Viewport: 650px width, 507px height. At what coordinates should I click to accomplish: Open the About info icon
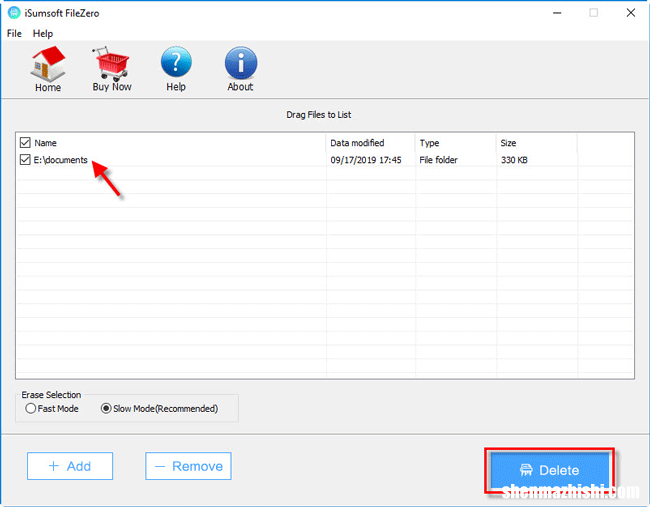(240, 69)
